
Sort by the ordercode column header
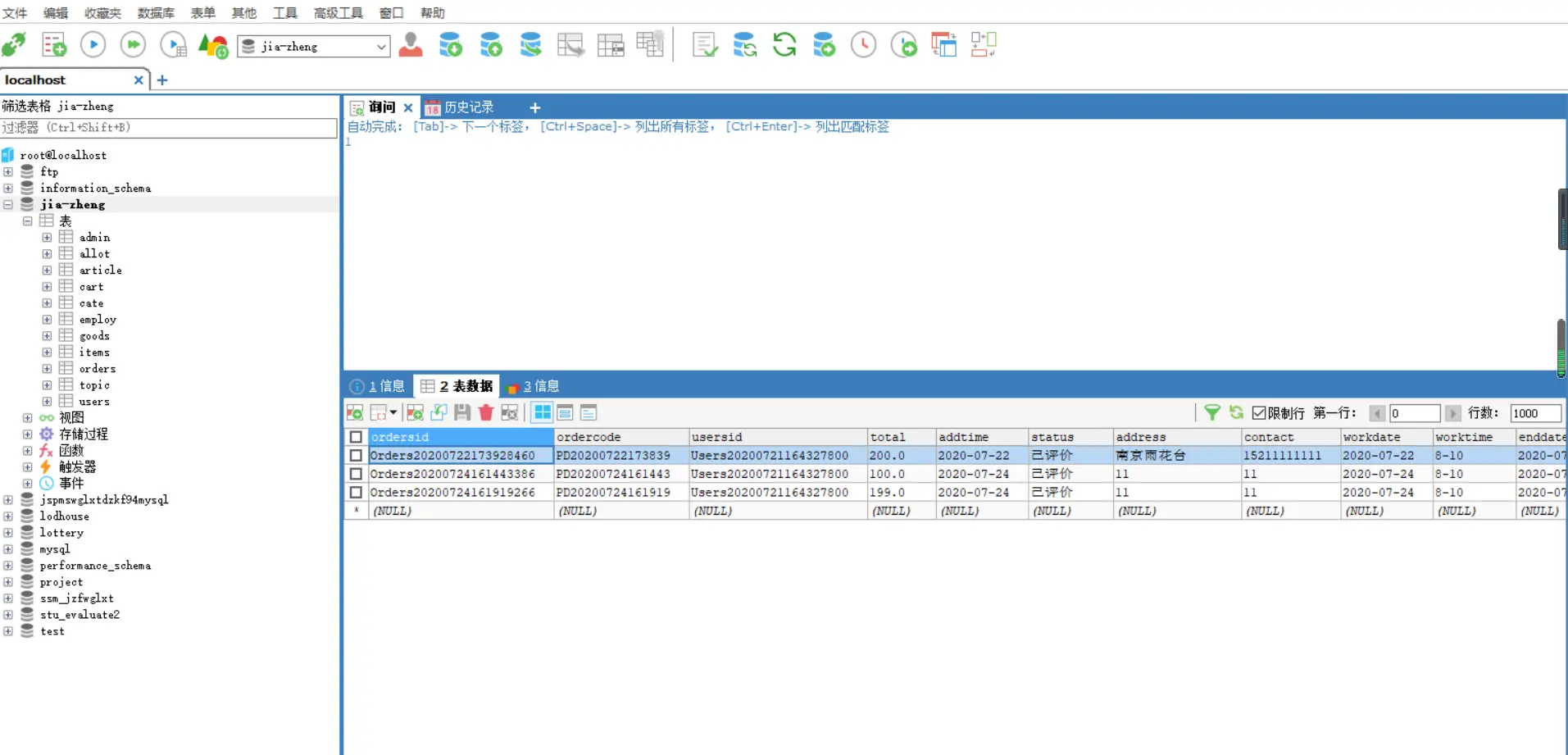click(x=620, y=437)
